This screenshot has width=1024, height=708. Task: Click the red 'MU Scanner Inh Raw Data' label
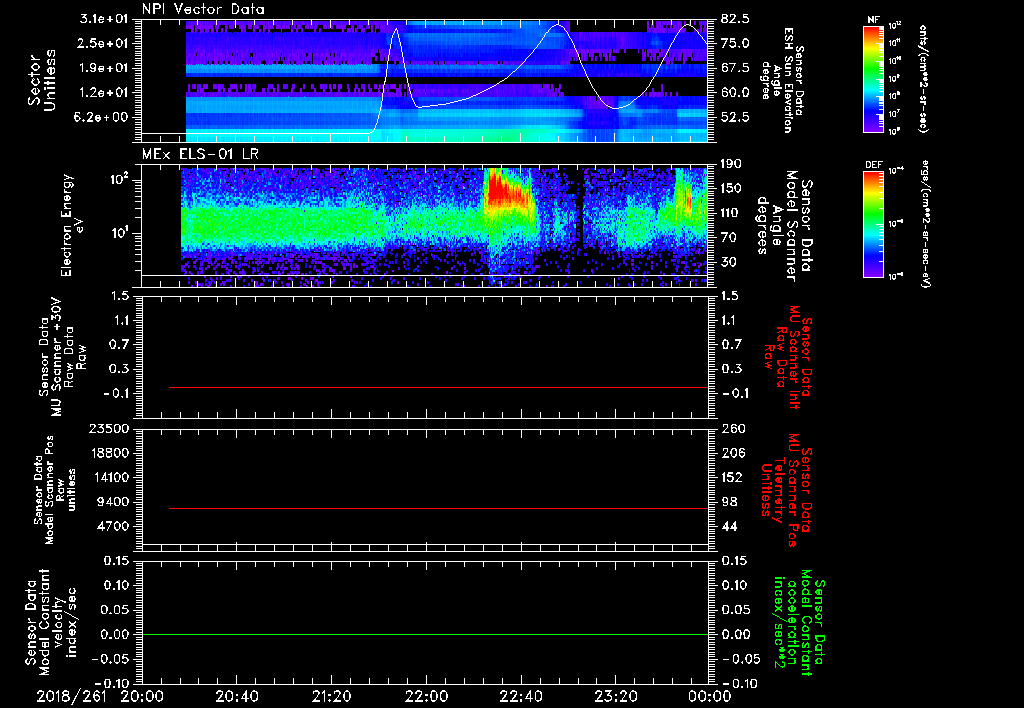point(788,357)
